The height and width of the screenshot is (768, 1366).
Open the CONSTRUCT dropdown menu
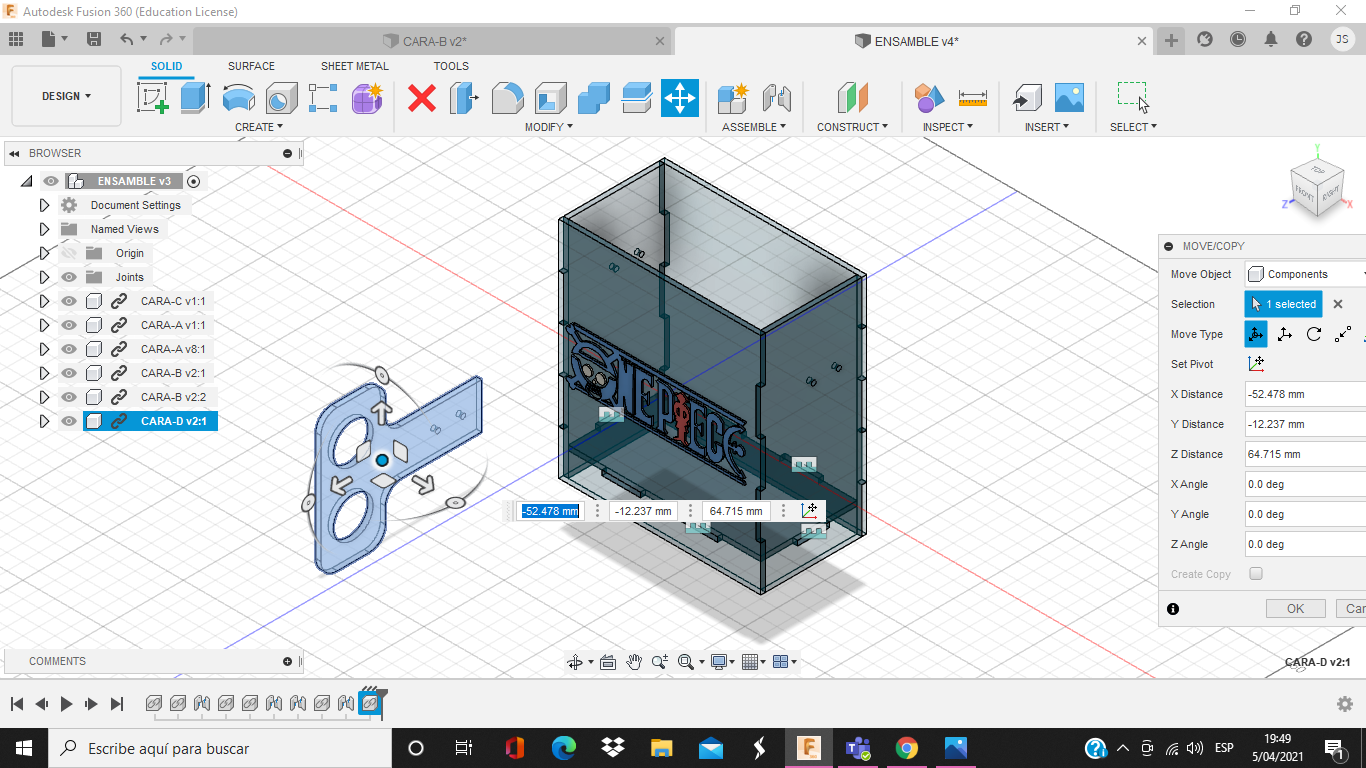[x=852, y=127]
